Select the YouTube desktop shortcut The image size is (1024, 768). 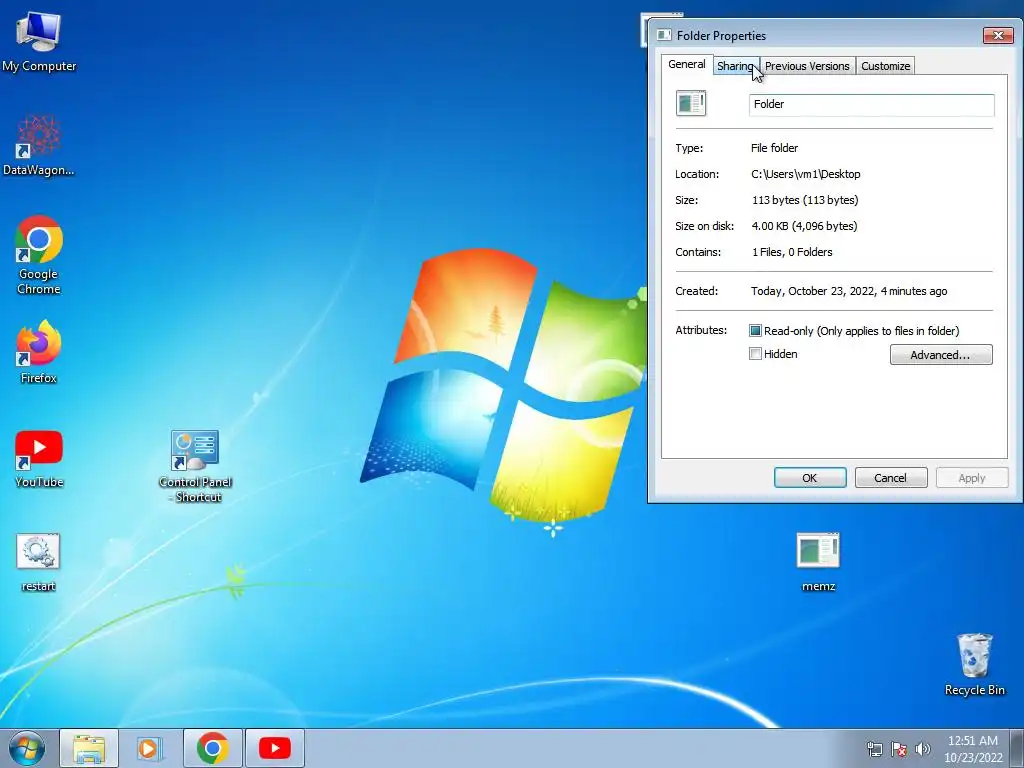39,458
